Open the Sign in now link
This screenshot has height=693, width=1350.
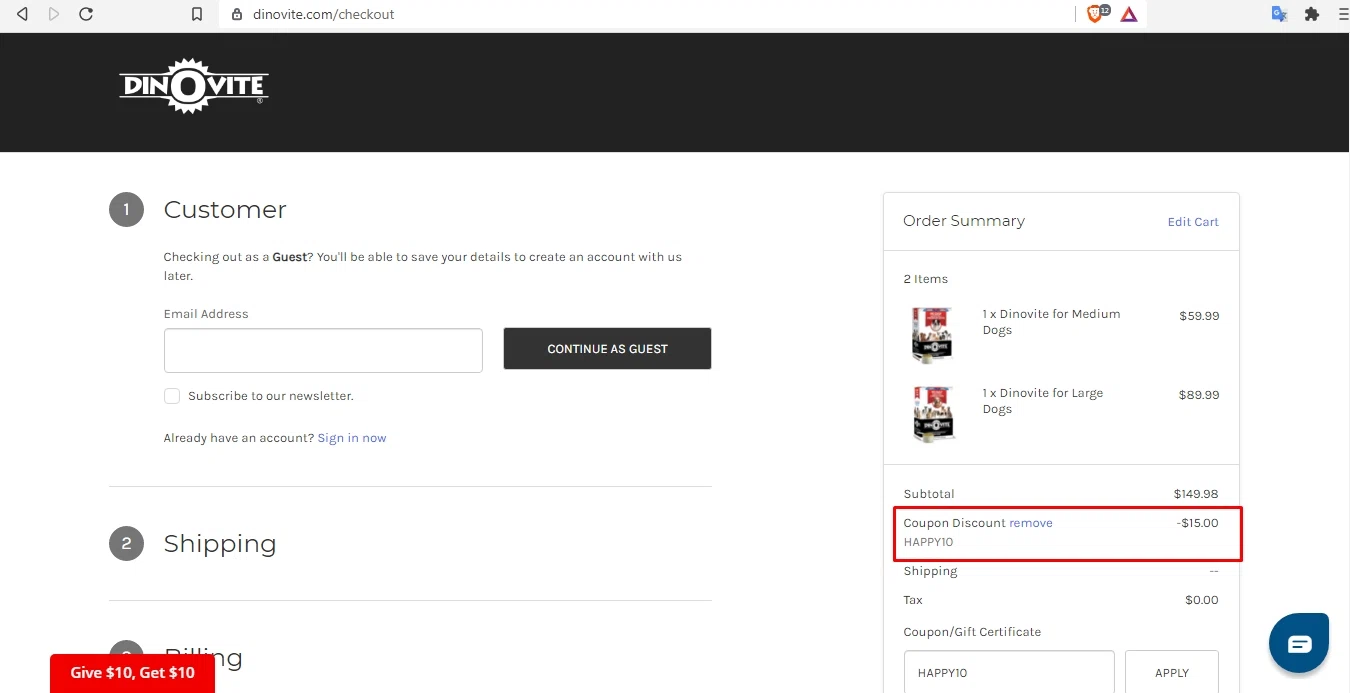[352, 438]
